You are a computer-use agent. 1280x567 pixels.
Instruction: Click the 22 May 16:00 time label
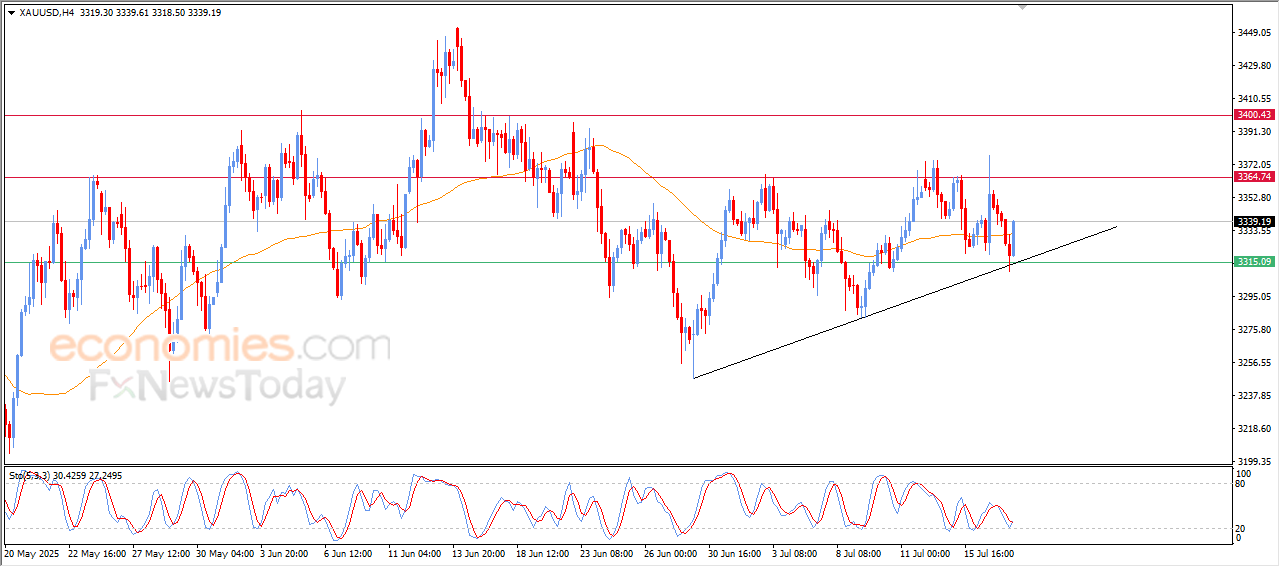tap(97, 552)
